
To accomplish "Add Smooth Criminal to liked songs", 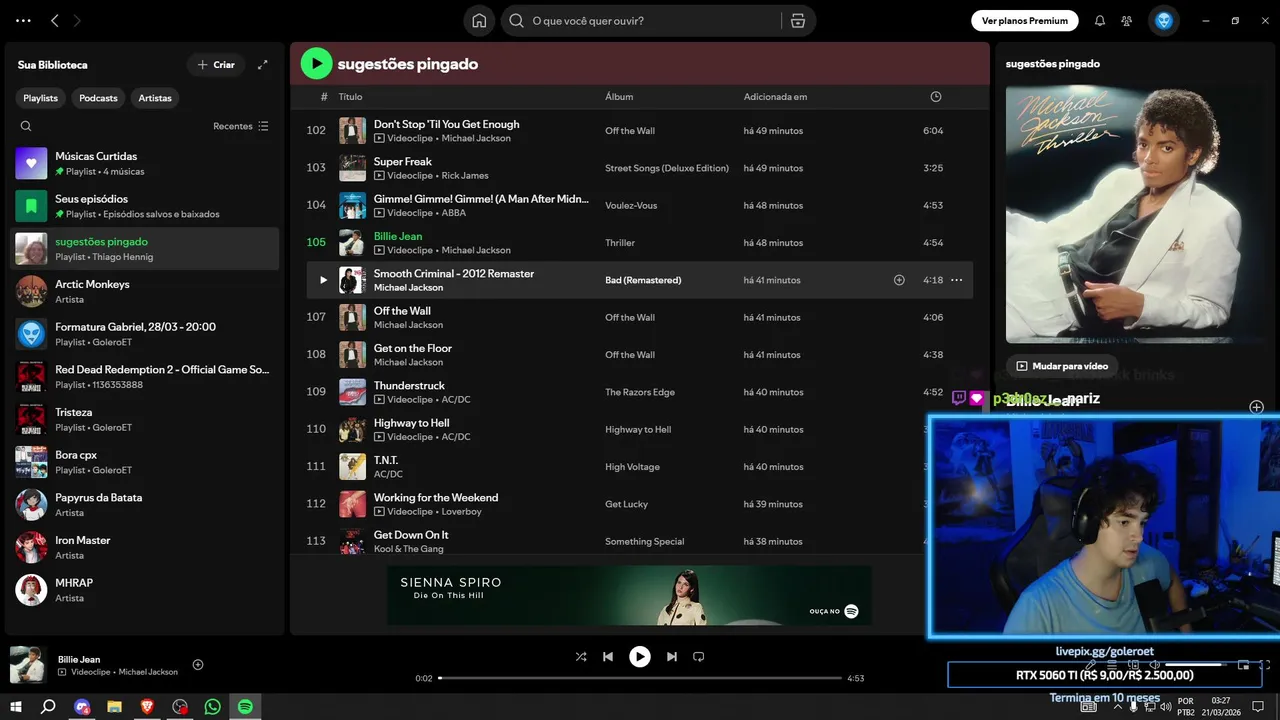I will 899,280.
